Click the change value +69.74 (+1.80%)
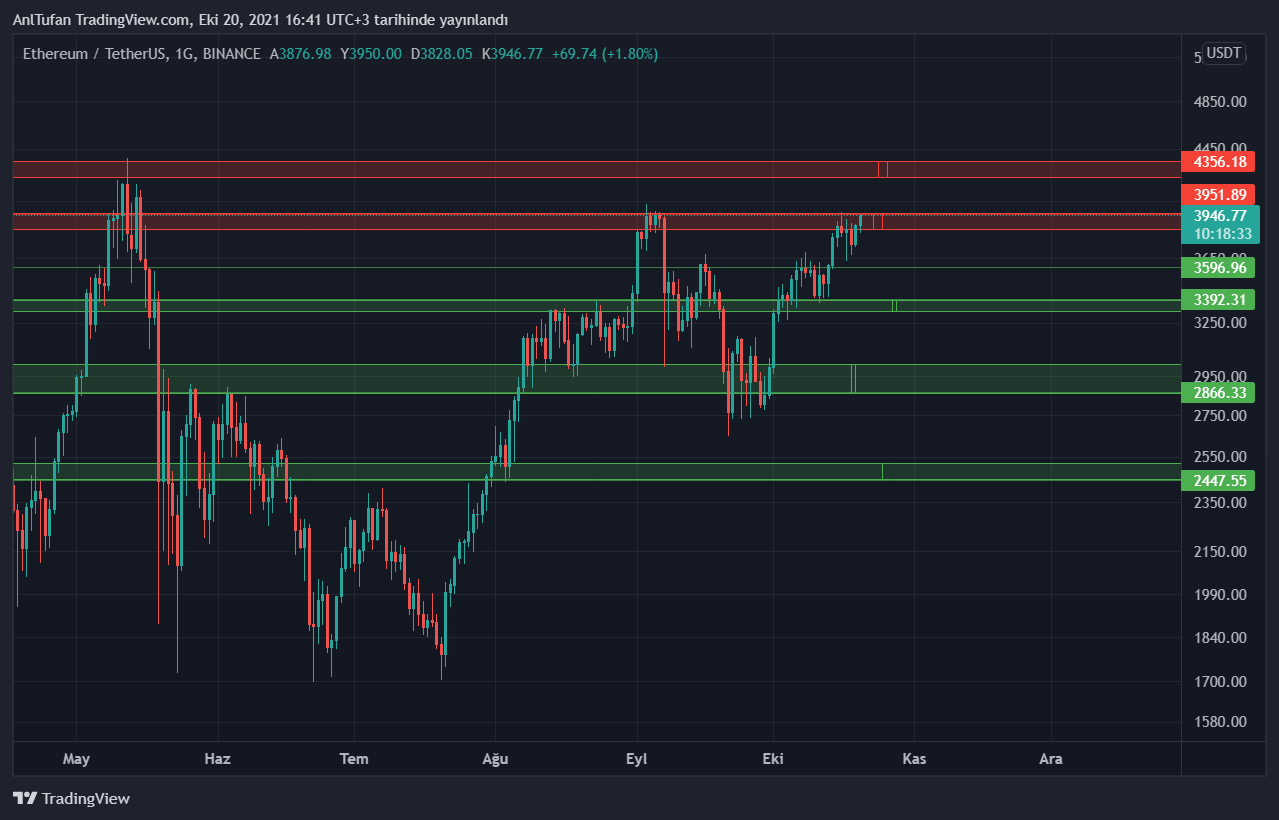Image resolution: width=1279 pixels, height=820 pixels. 604,54
